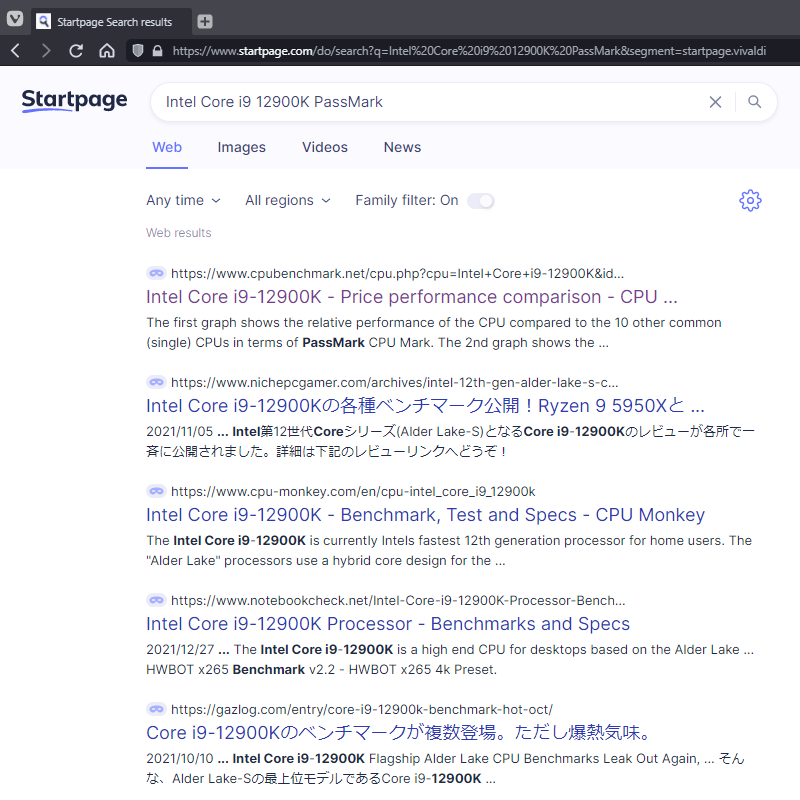The image size is (800, 800).
Task: Click the tracker blocker shield icon
Action: (140, 51)
